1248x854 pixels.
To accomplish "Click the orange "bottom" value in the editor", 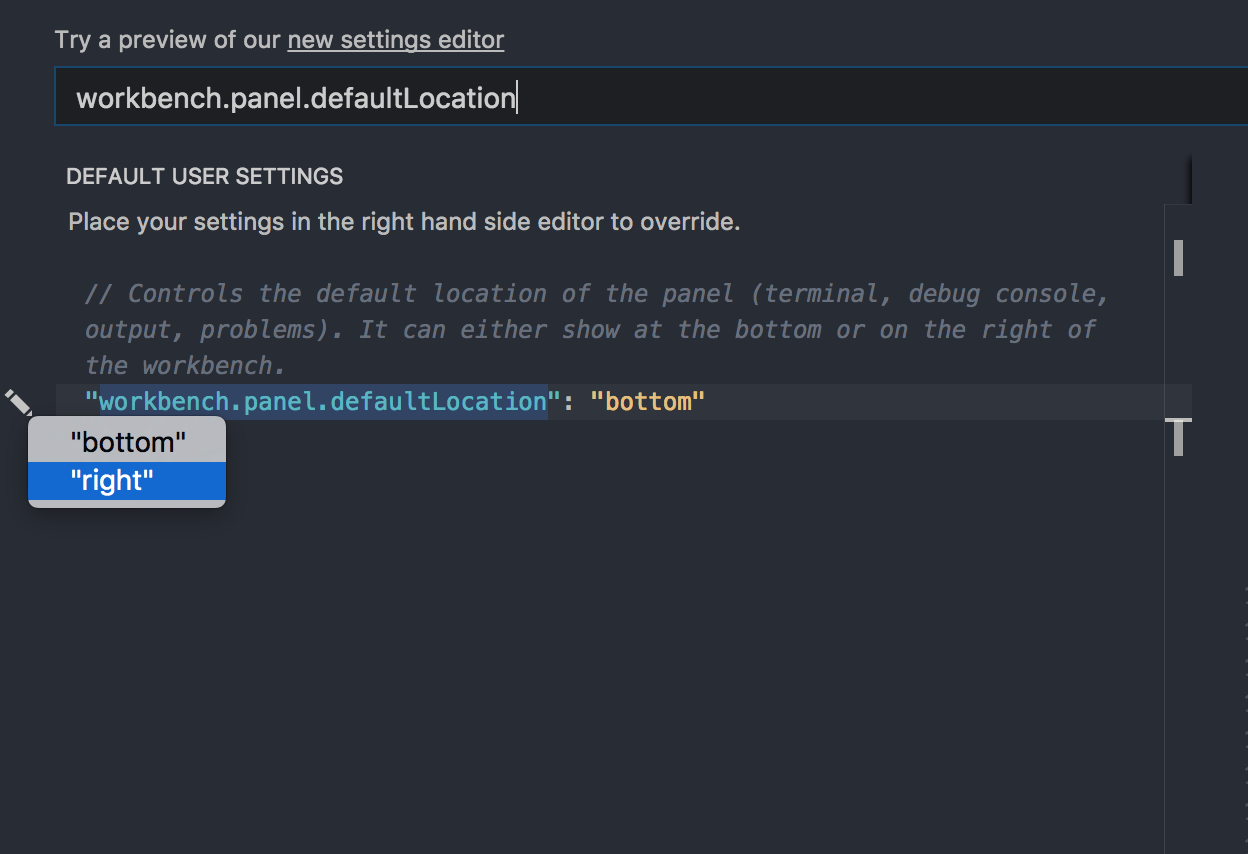I will (648, 402).
